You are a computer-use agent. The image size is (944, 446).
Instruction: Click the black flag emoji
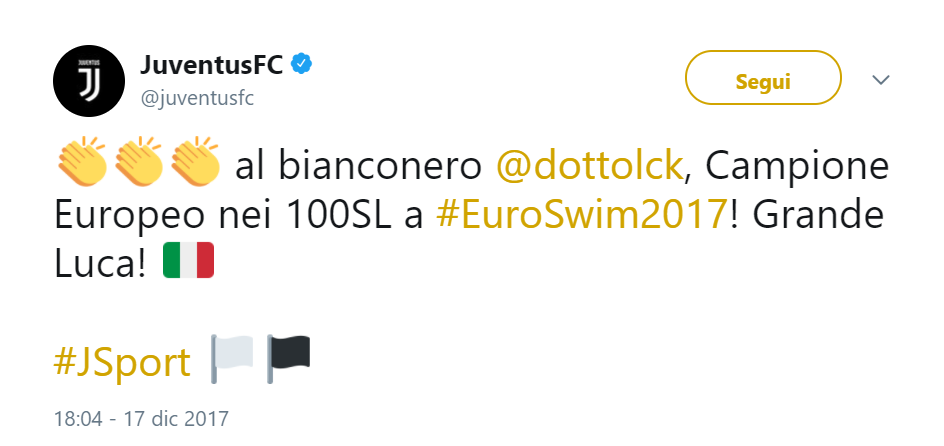(x=288, y=359)
